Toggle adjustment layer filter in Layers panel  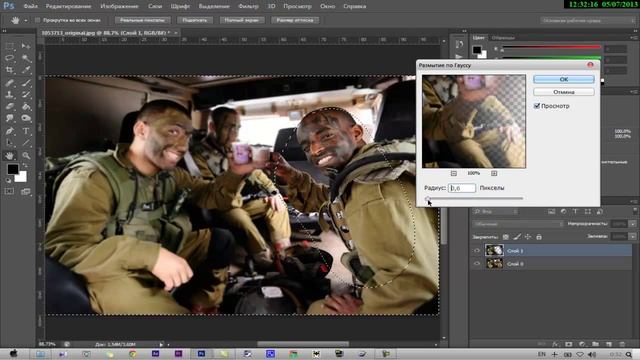pos(563,211)
